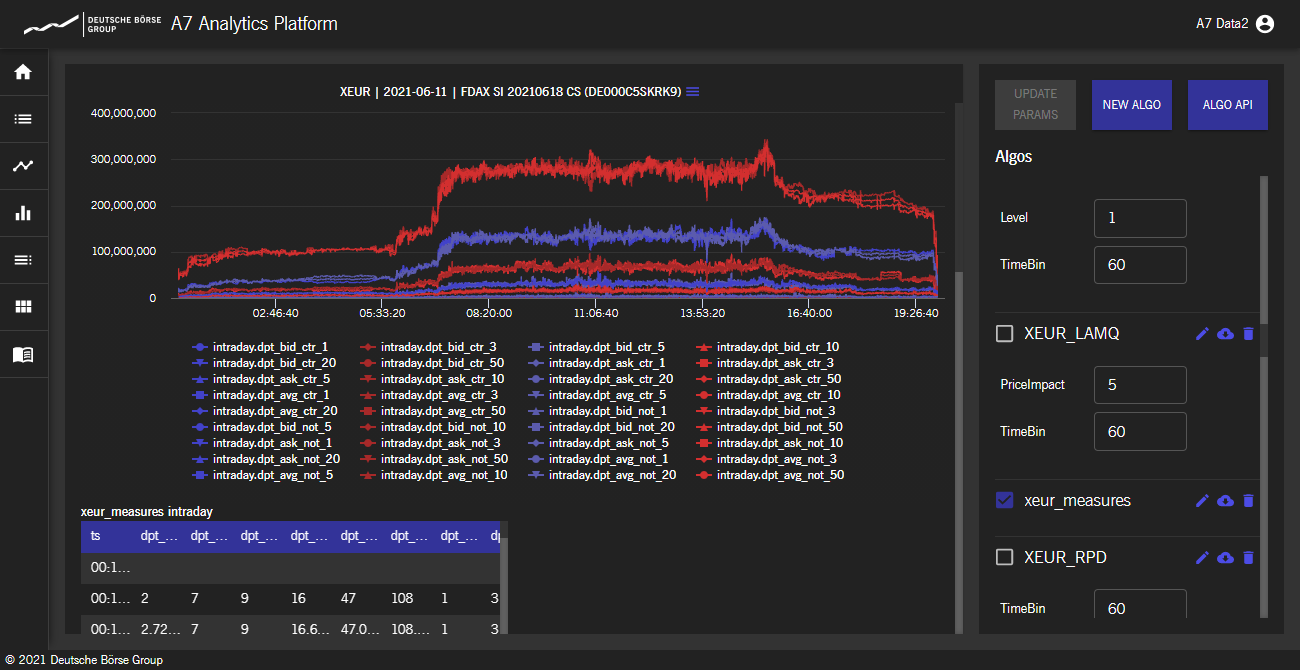Click the ts column header in table
Screen dimensions: 1300x670
[x=96, y=536]
